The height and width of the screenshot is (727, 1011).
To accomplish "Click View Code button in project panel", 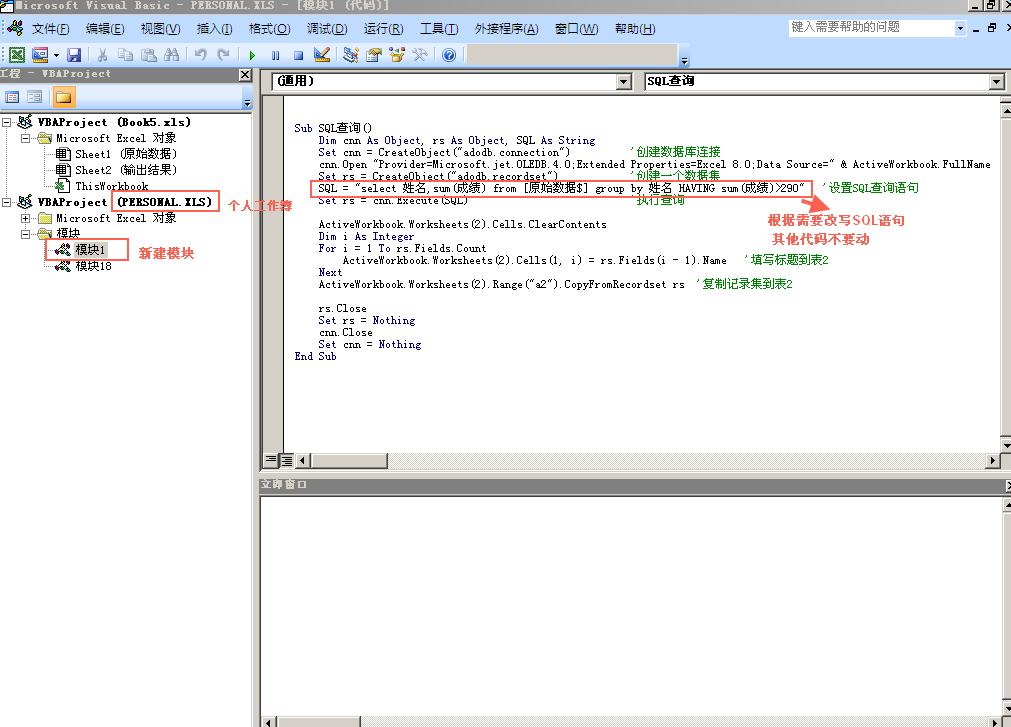I will coord(13,97).
